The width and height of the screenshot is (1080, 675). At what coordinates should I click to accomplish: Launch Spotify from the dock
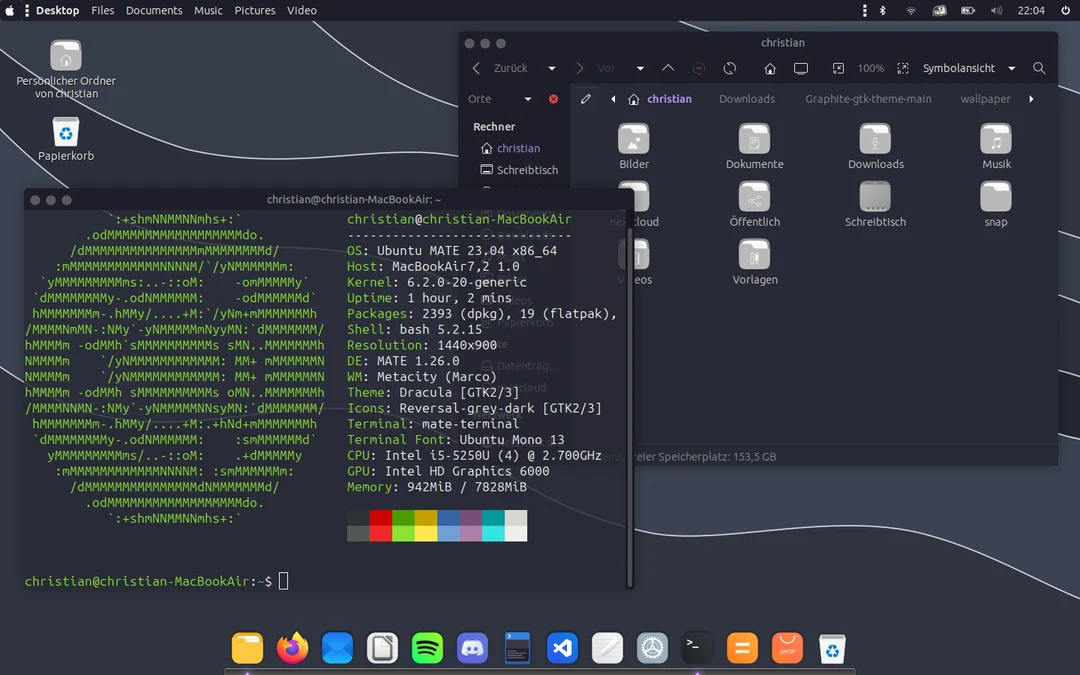pyautogui.click(x=427, y=648)
